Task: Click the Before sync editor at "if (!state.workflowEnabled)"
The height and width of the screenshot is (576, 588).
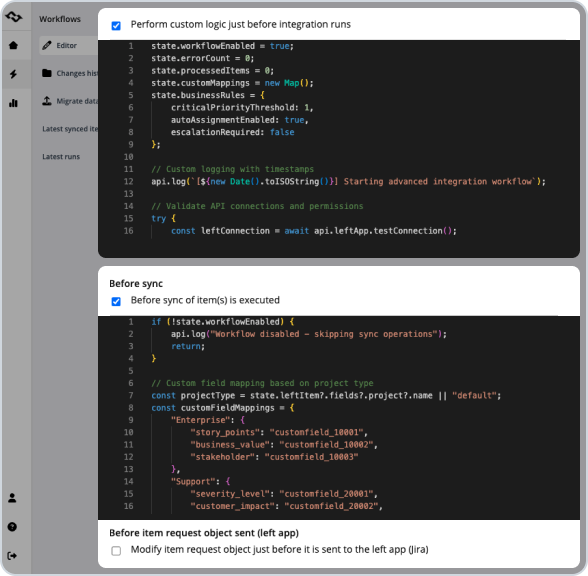Action: click(223, 321)
